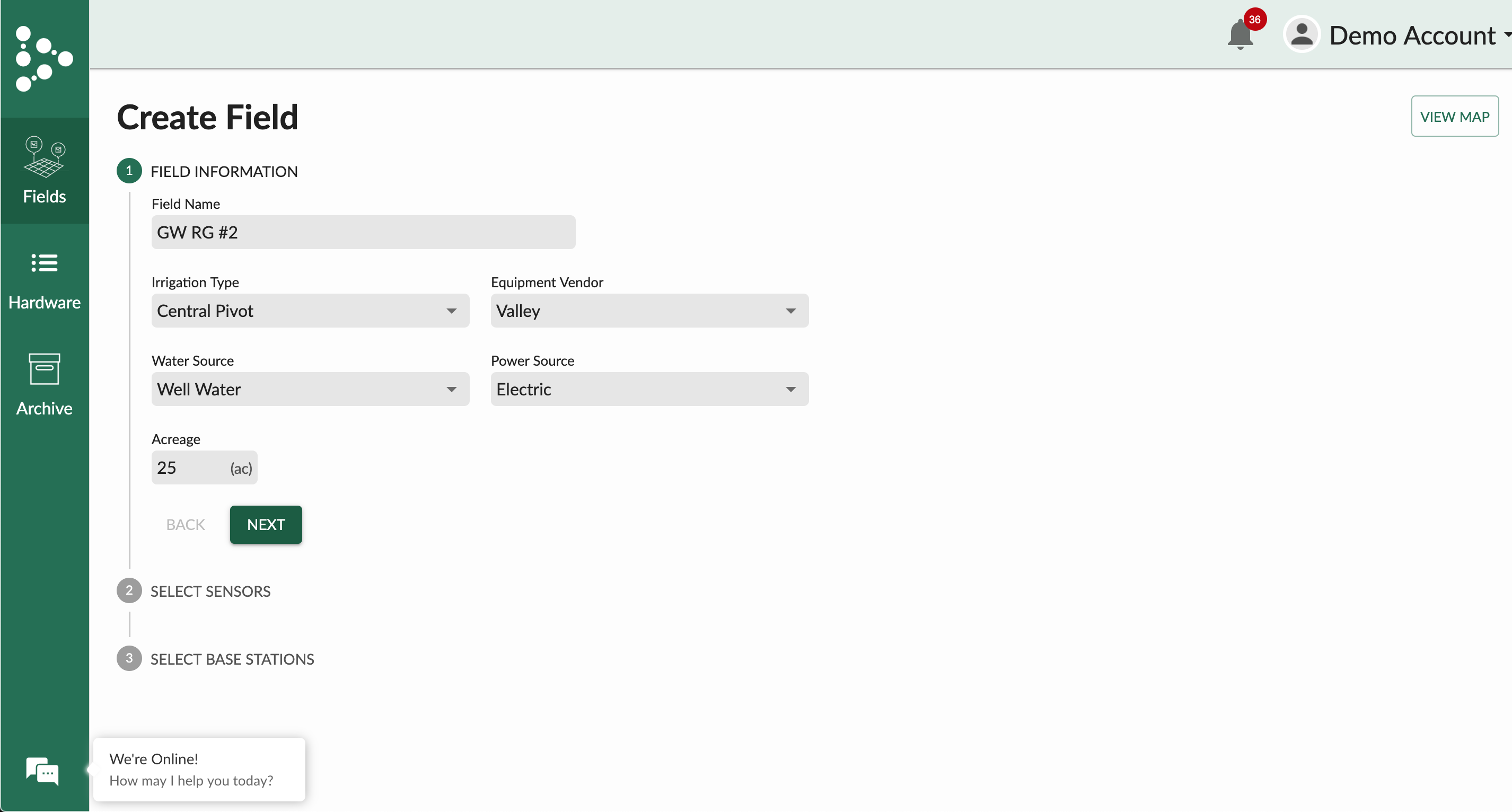Expand the Irrigation Type dropdown
Screen dimensions: 1512x812
[x=310, y=311]
